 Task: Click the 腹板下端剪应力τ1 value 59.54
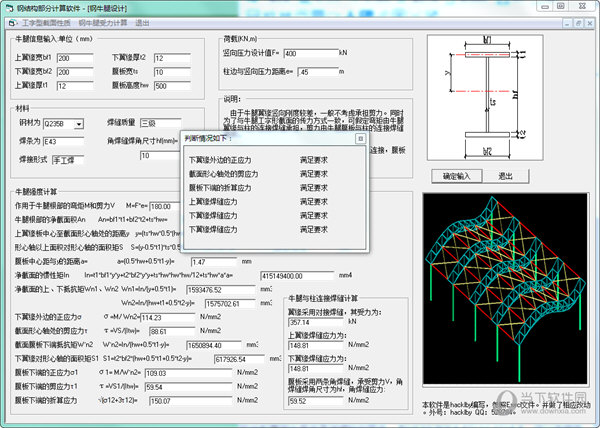pos(188,387)
